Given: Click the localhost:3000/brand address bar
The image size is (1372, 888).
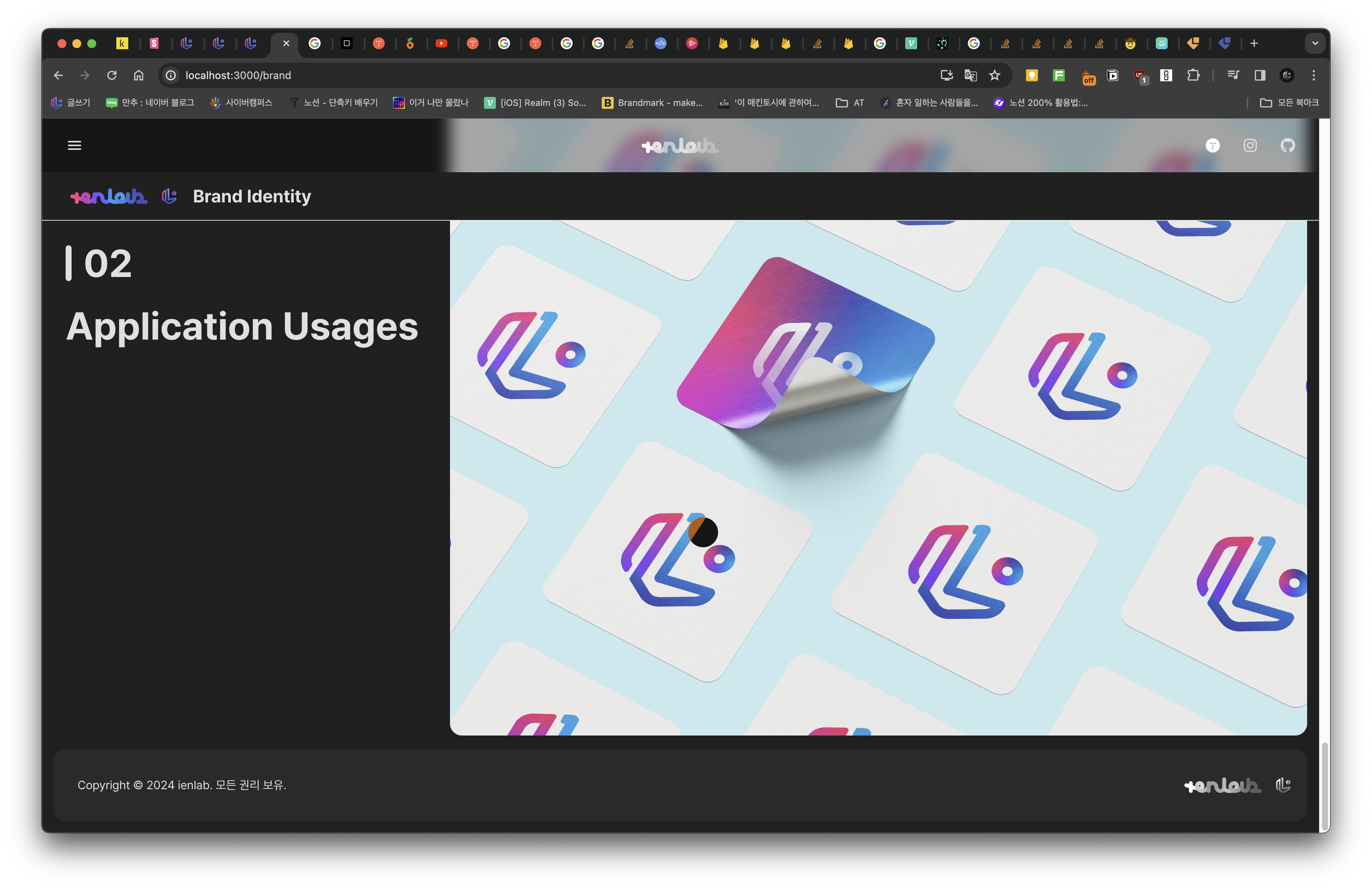Looking at the screenshot, I should pos(238,75).
